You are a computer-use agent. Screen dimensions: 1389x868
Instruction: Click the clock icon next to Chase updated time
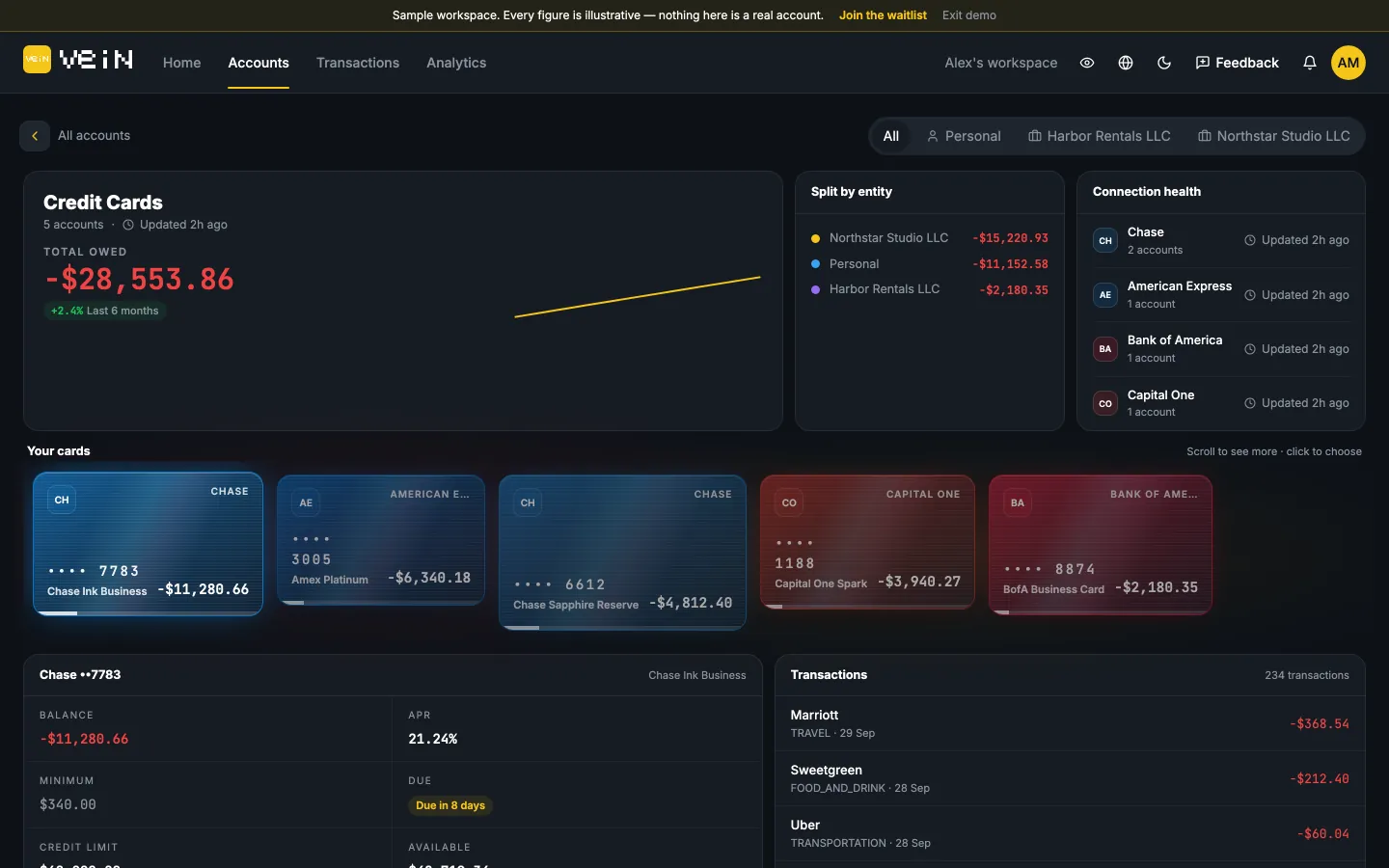coord(1250,240)
